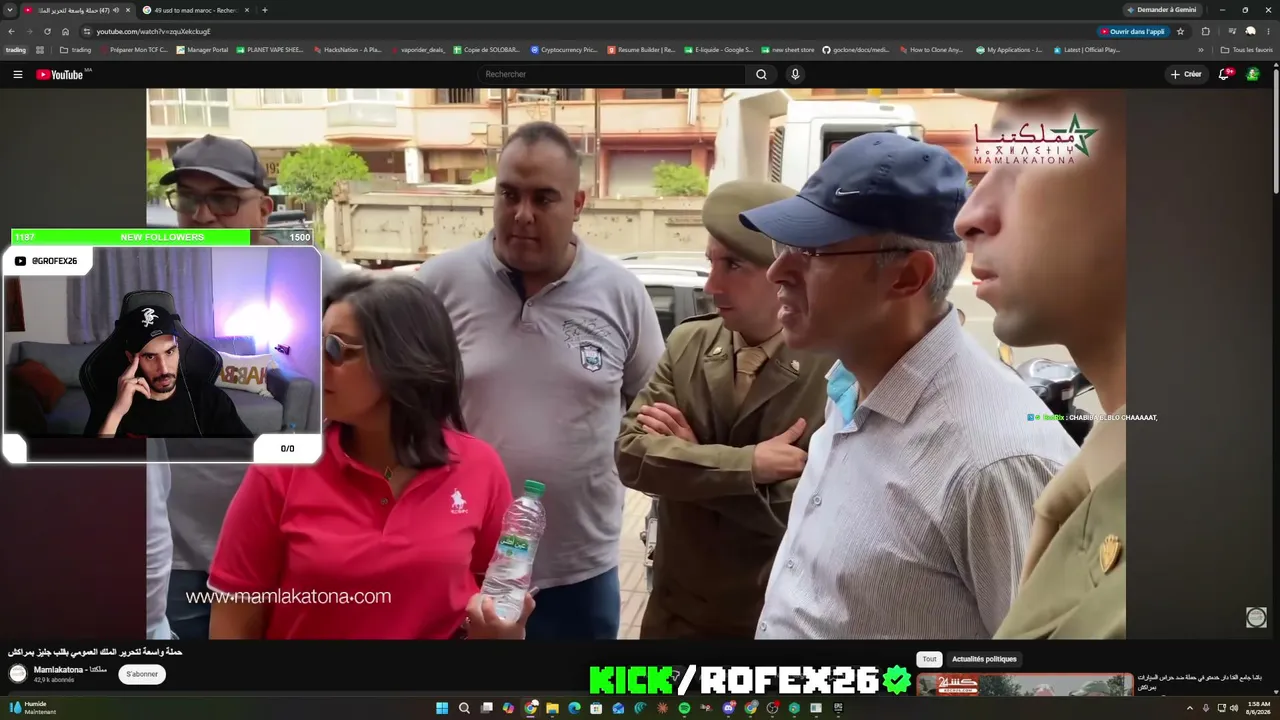This screenshot has width=1280, height=720.
Task: Open the 'HacksNation' bookmark
Action: (x=347, y=50)
